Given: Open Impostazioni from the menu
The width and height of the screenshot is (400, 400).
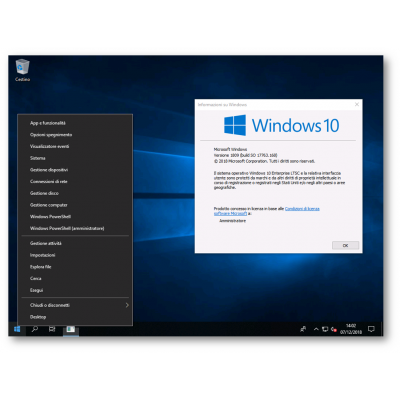Looking at the screenshot, I should point(75,255).
